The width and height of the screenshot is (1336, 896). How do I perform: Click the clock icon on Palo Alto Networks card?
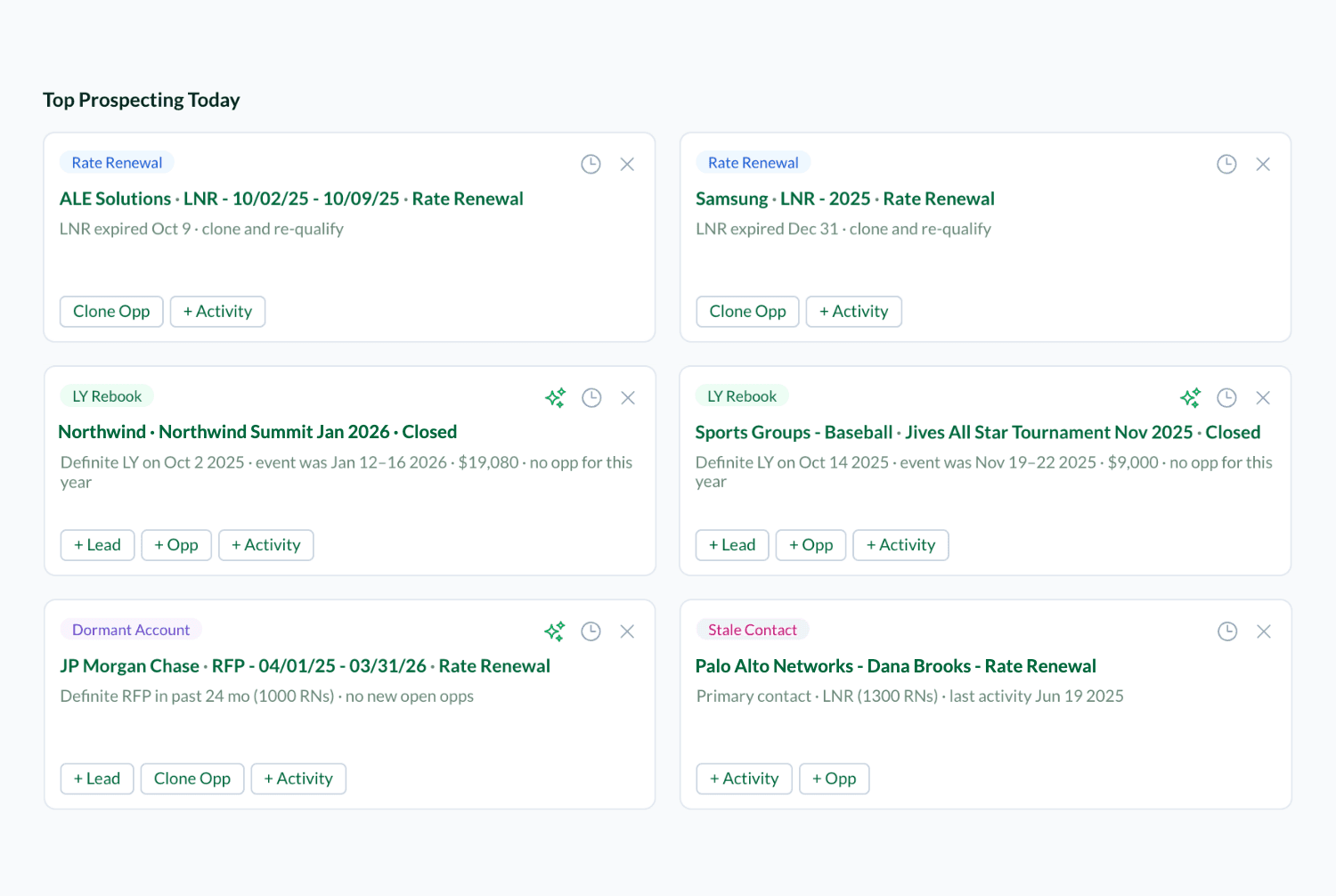click(x=1227, y=631)
